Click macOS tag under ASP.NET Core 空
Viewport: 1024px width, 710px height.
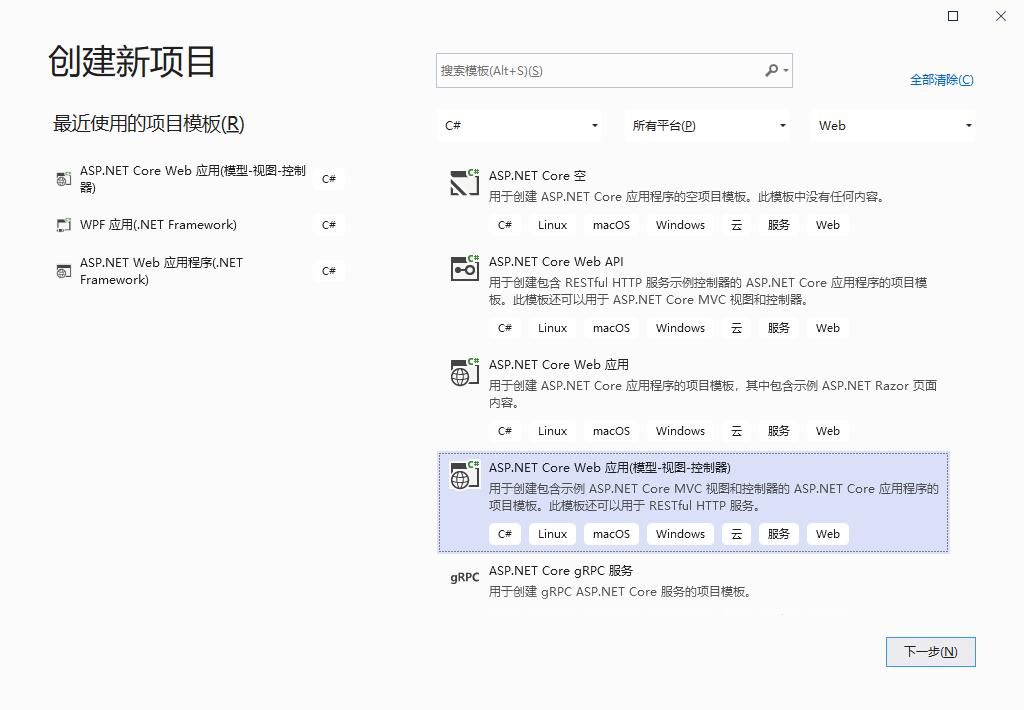coord(611,225)
